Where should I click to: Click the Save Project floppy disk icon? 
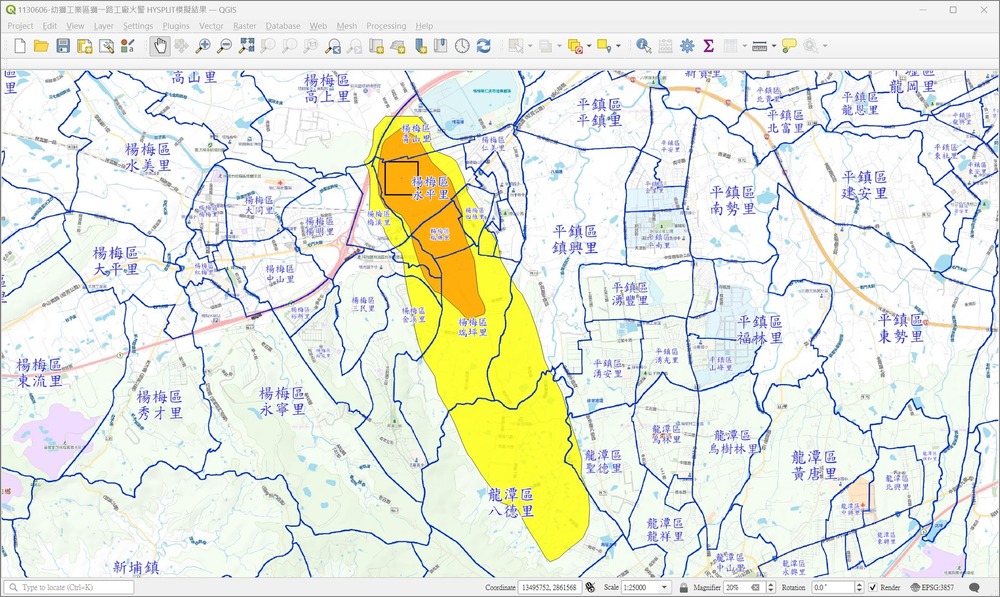point(63,46)
